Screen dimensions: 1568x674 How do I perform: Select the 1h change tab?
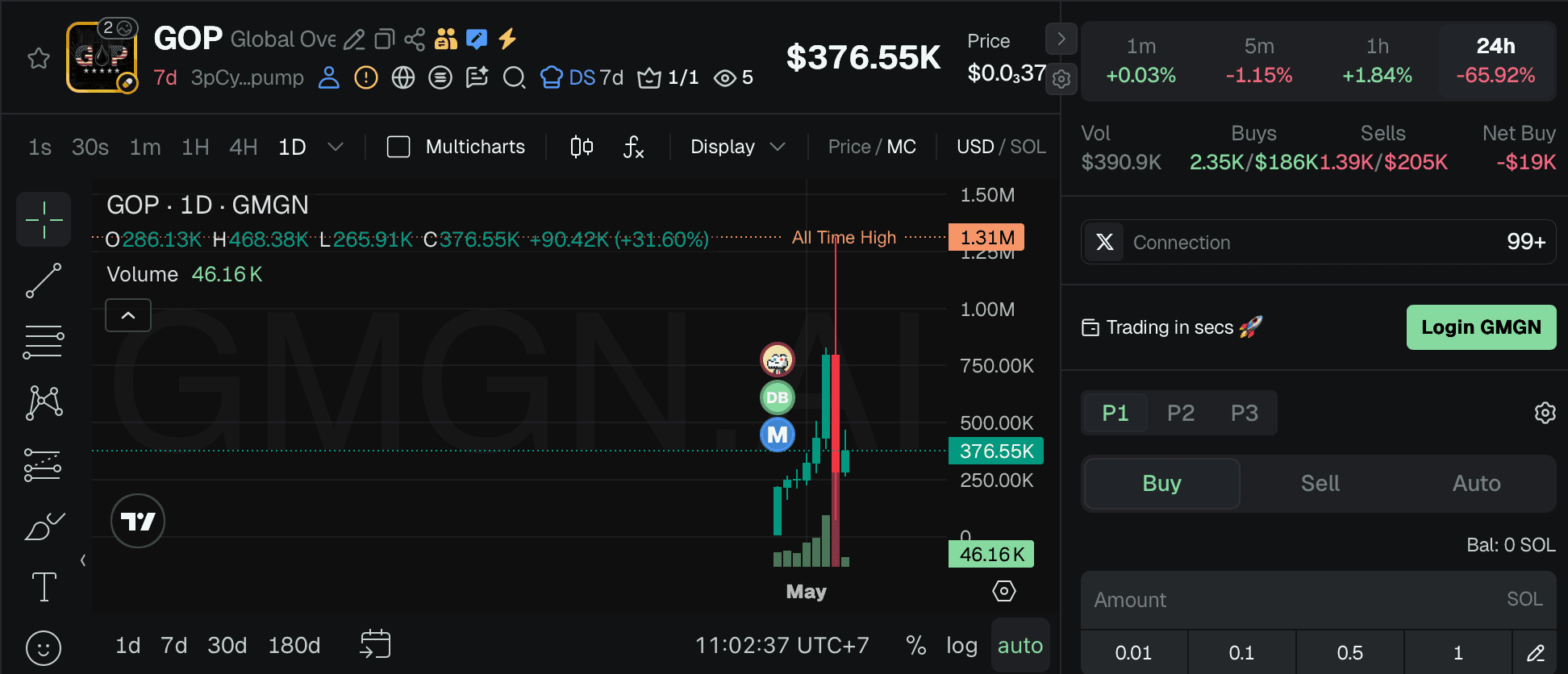click(x=1377, y=60)
